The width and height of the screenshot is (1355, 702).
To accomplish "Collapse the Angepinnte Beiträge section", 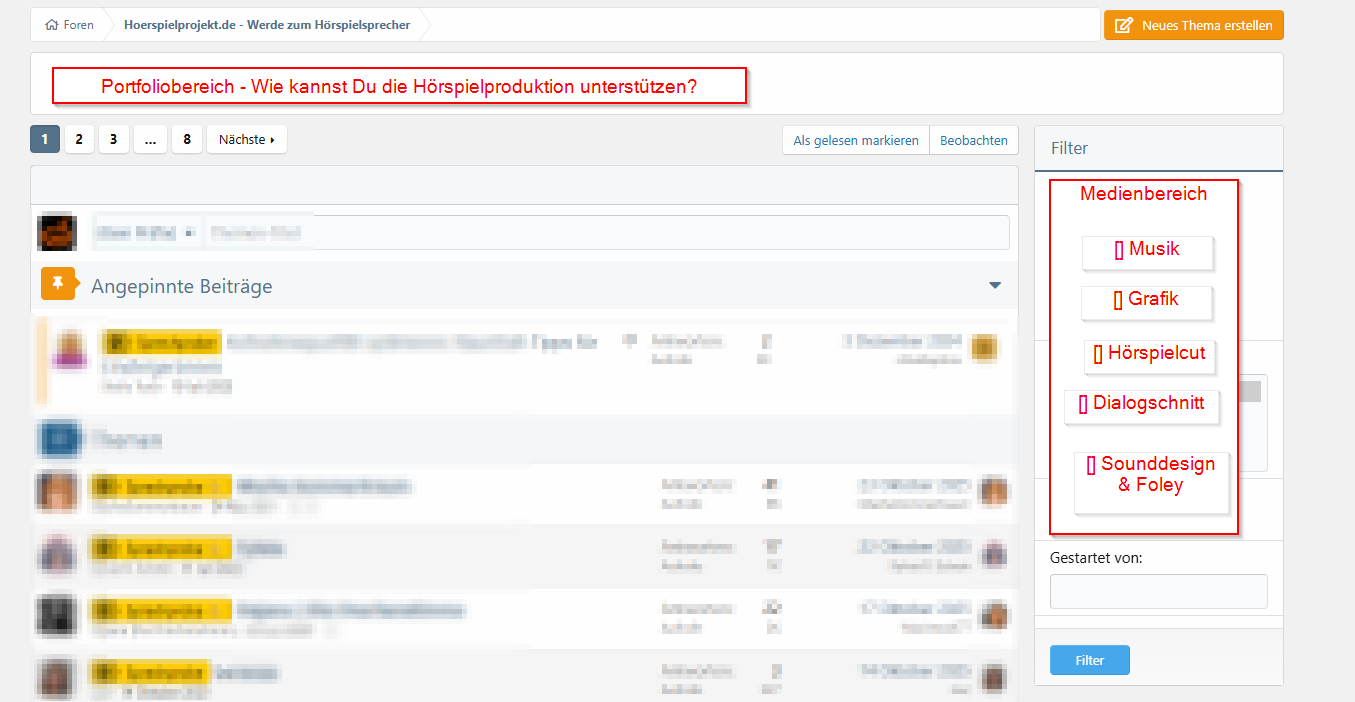I will 994,286.
